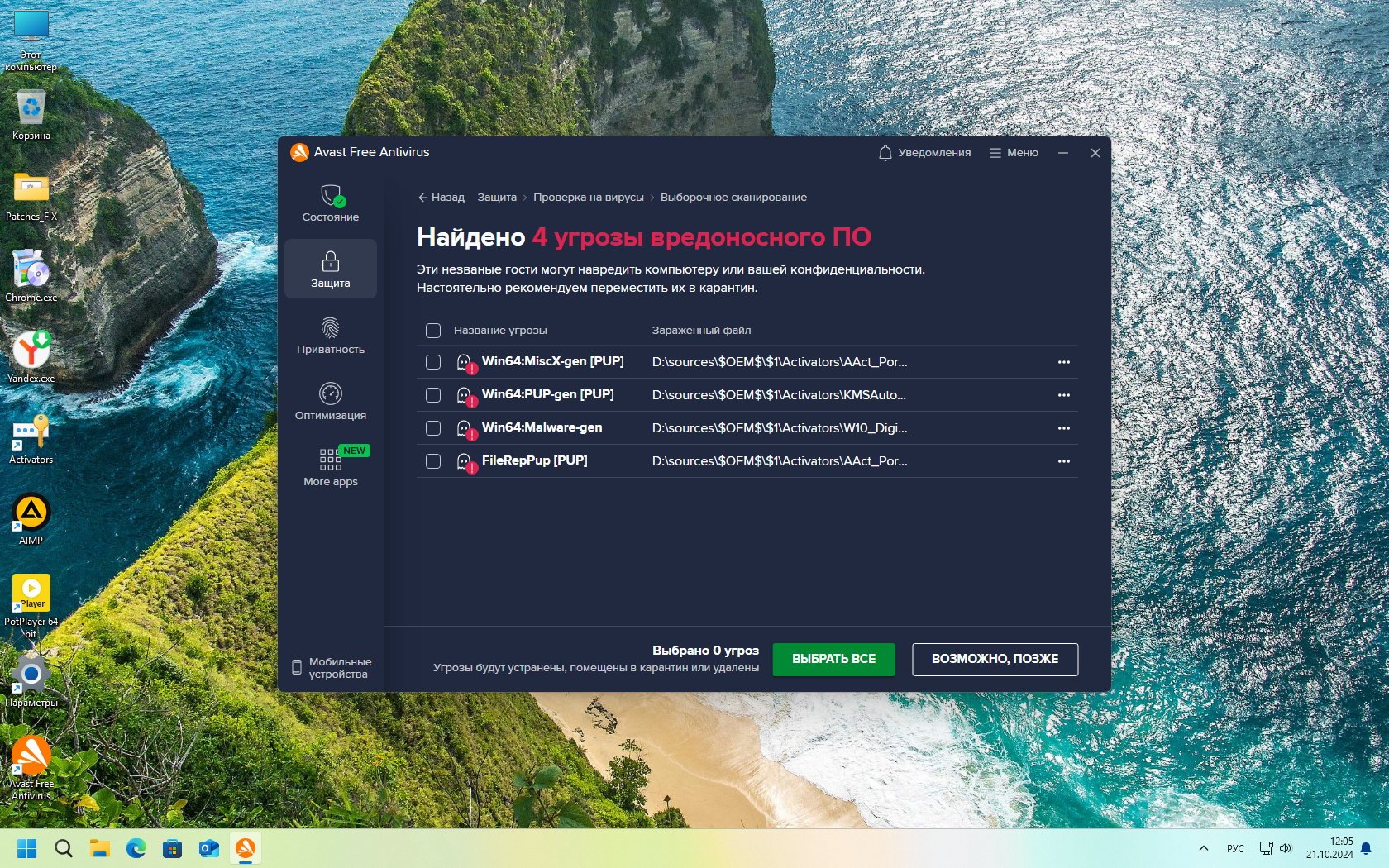This screenshot has width=1389, height=868.
Task: Open taskbar Search
Action: click(64, 848)
